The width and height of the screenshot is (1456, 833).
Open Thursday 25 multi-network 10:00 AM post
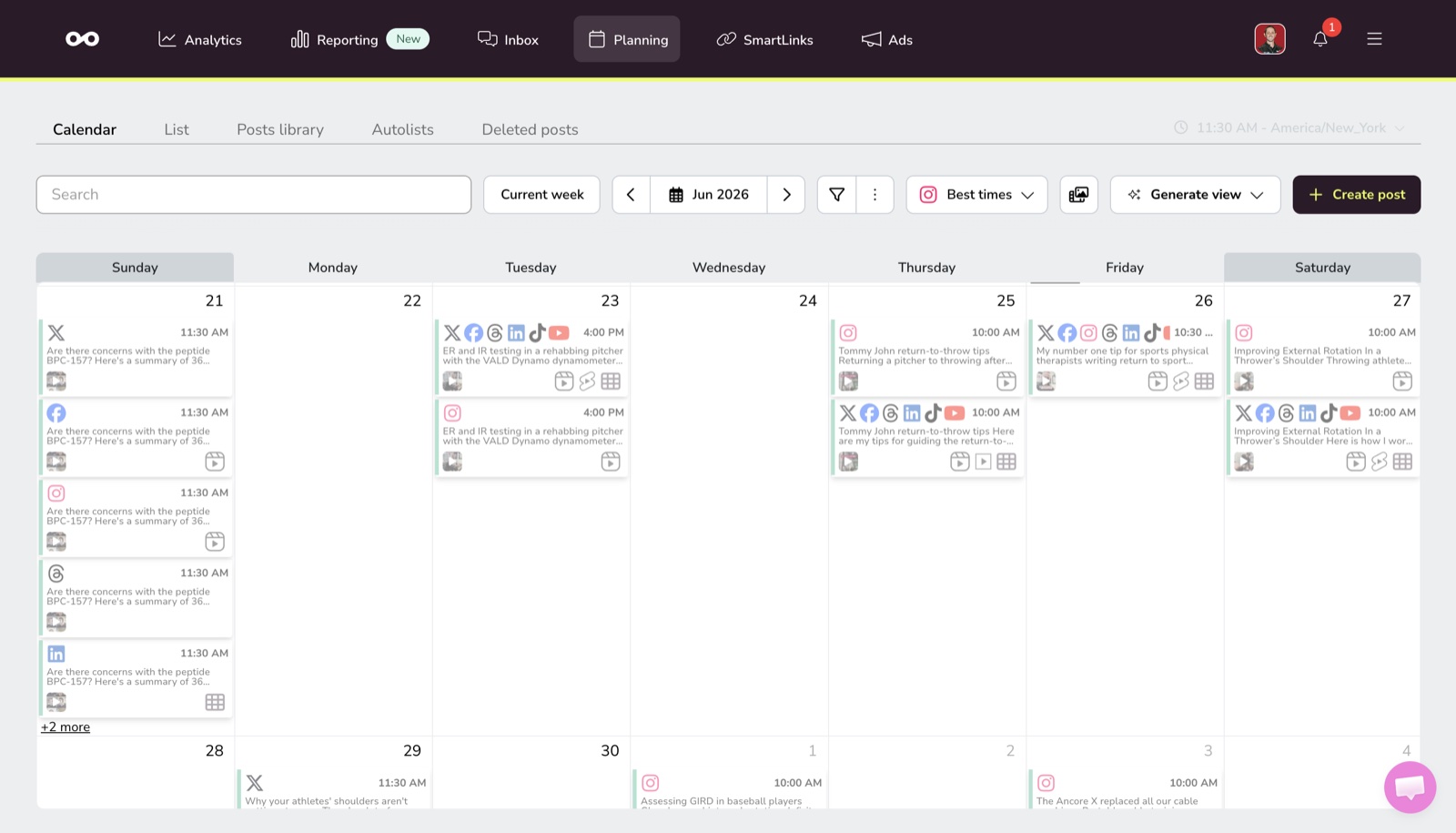pos(927,438)
